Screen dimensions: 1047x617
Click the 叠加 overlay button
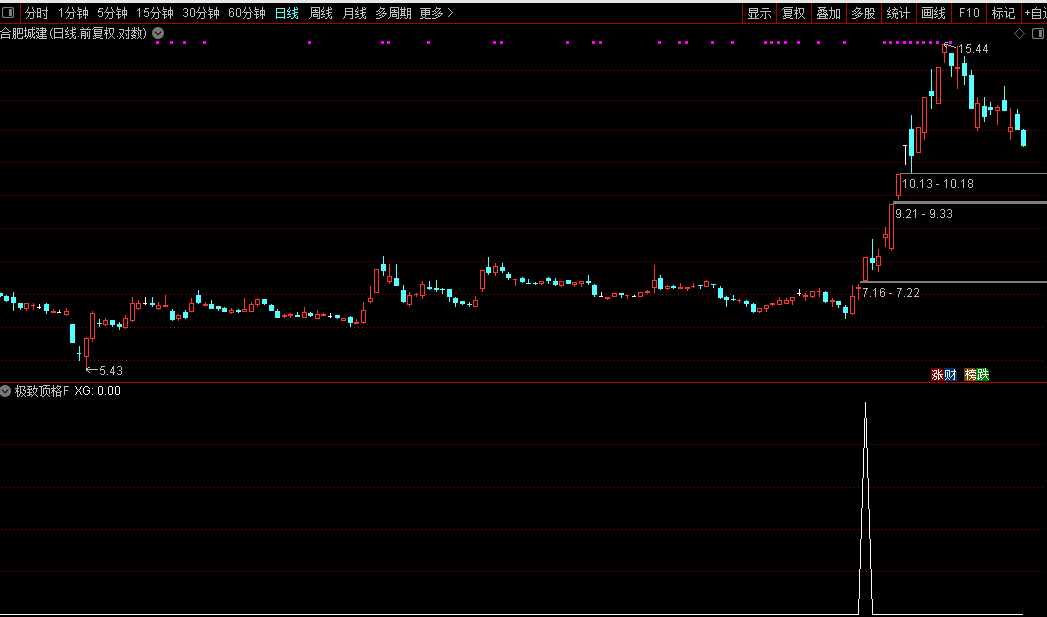point(828,13)
